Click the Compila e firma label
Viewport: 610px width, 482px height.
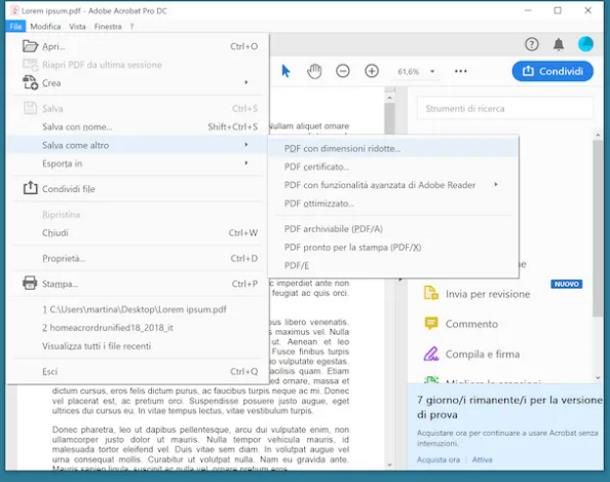(482, 354)
